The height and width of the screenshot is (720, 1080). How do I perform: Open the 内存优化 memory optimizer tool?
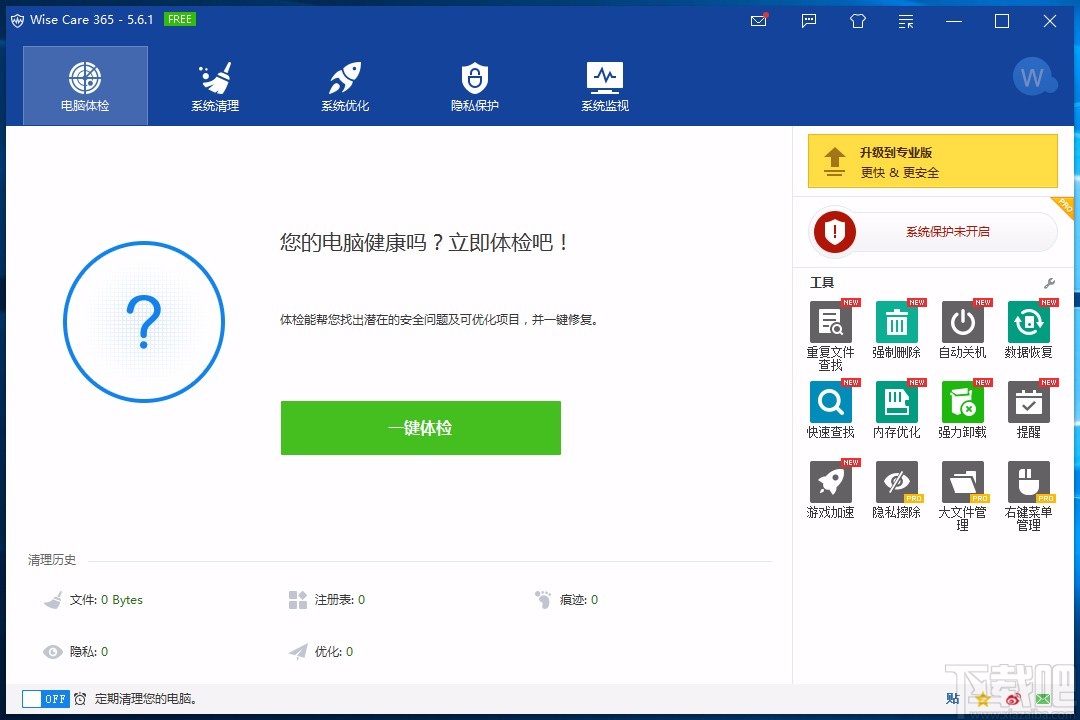(896, 411)
